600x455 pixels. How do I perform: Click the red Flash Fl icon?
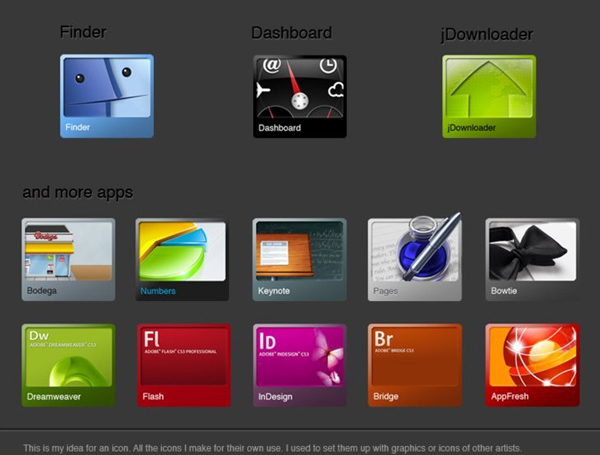tap(184, 365)
